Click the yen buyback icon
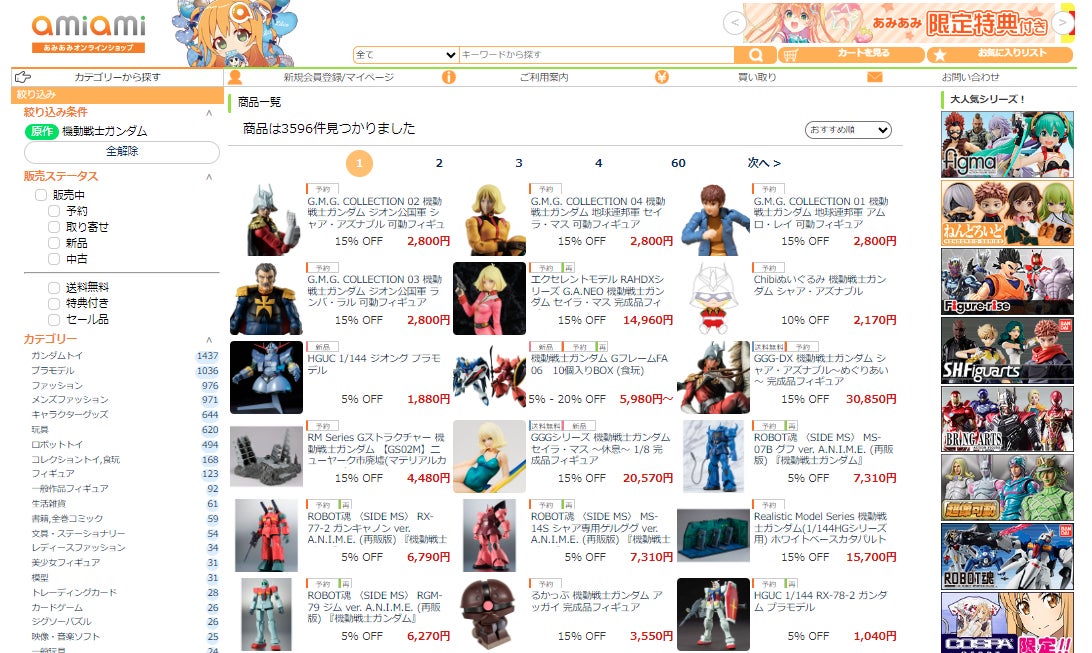The height and width of the screenshot is (653, 1092). pos(662,77)
